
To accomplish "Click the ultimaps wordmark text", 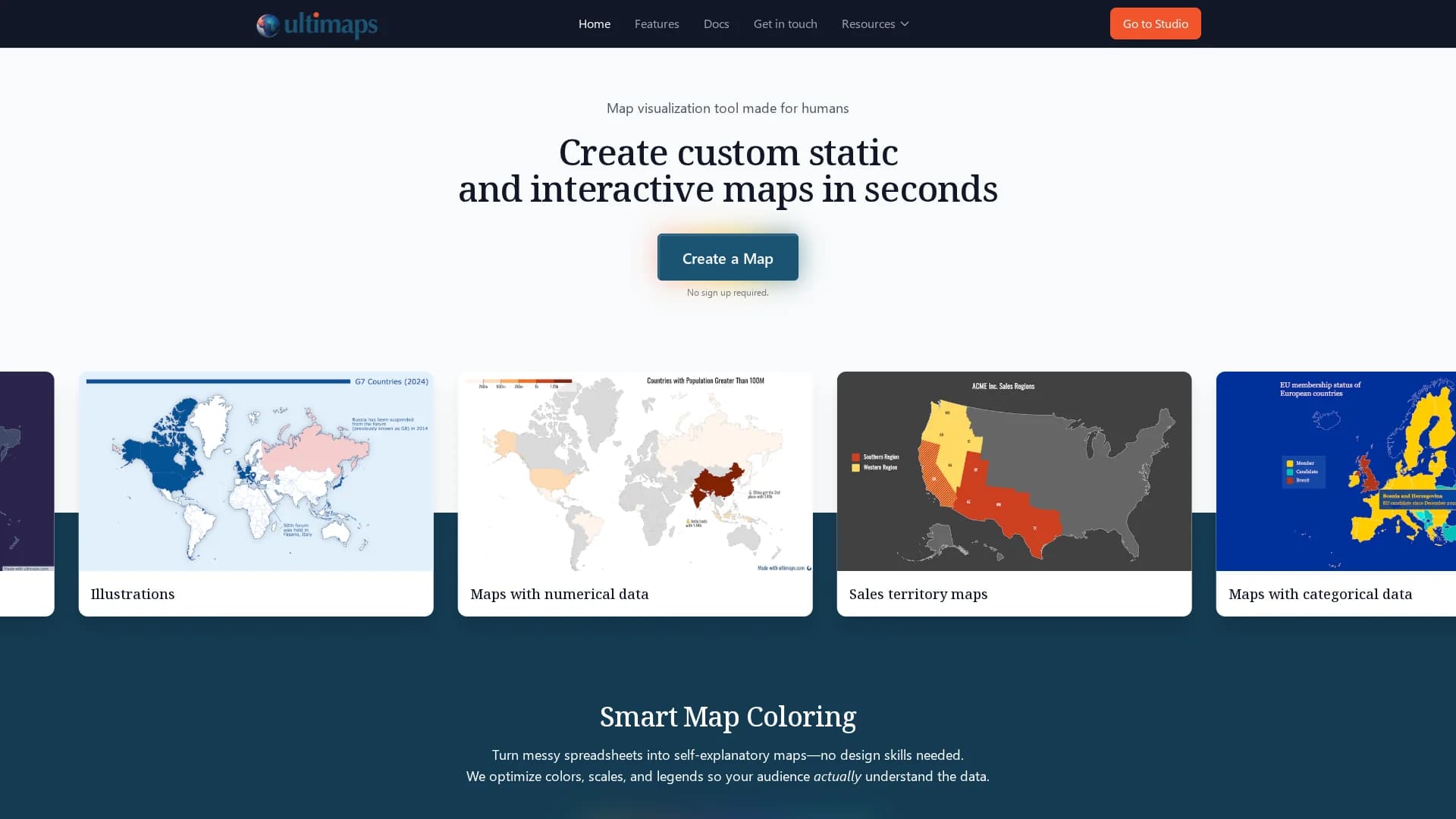I will [x=331, y=24].
